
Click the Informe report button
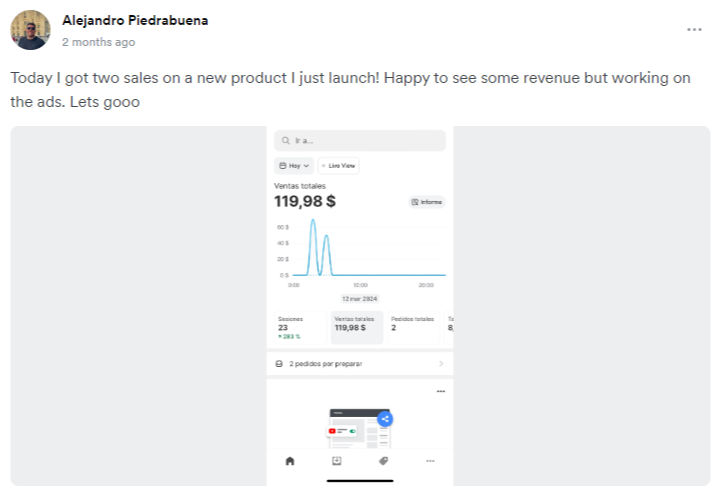pos(427,202)
